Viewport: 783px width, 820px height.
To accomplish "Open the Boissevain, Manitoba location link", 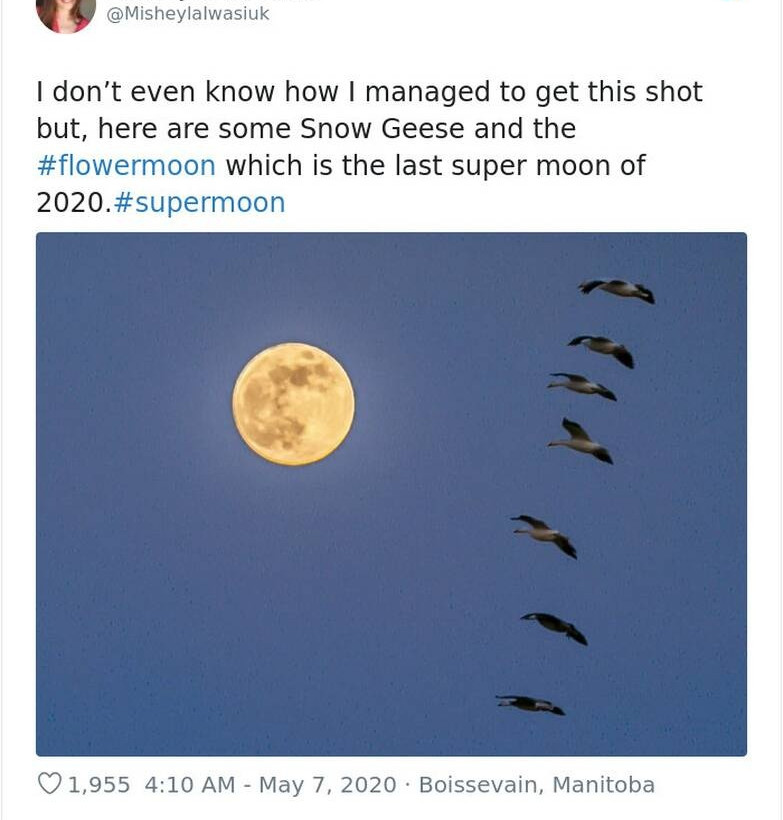I will click(536, 785).
